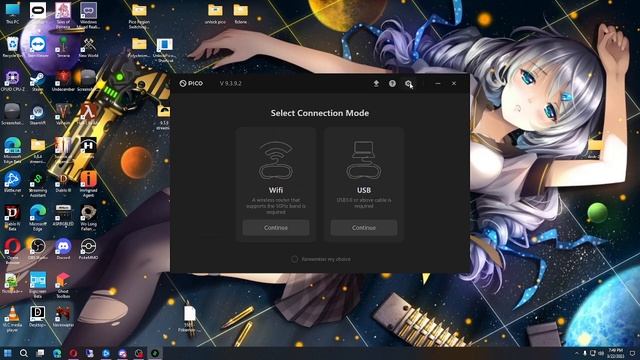Minimize the PICO Streaming Assistant window
Screen dimensions: 640x360
point(438,83)
